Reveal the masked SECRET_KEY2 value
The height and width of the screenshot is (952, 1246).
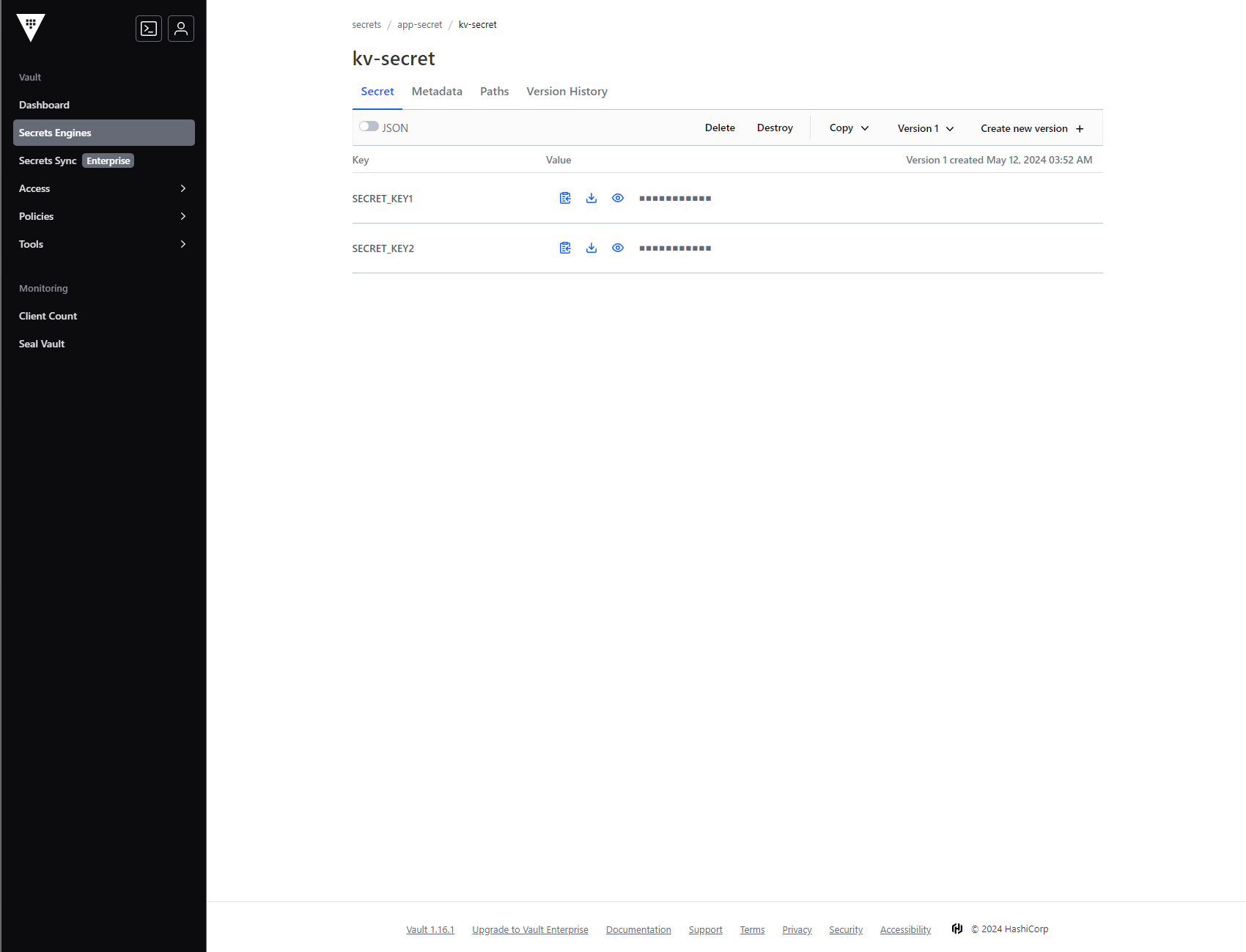[618, 248]
